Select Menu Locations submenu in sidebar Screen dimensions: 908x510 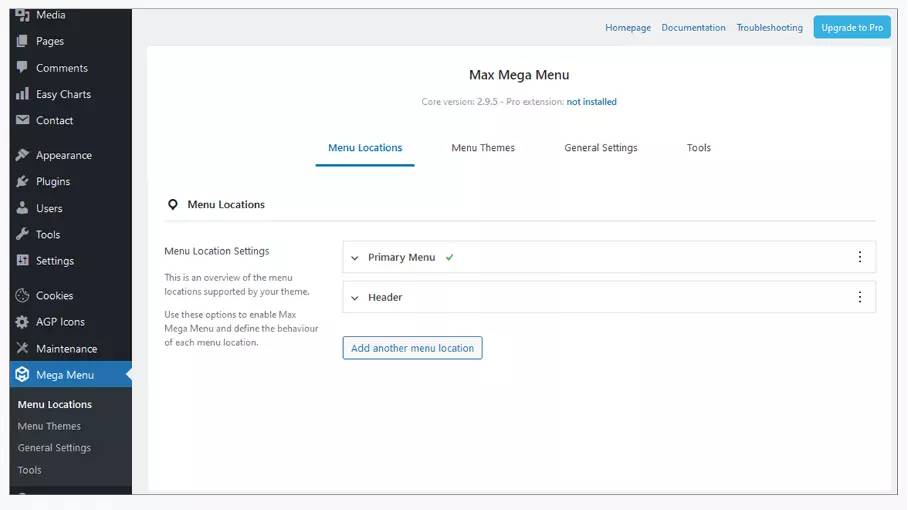click(x=54, y=404)
